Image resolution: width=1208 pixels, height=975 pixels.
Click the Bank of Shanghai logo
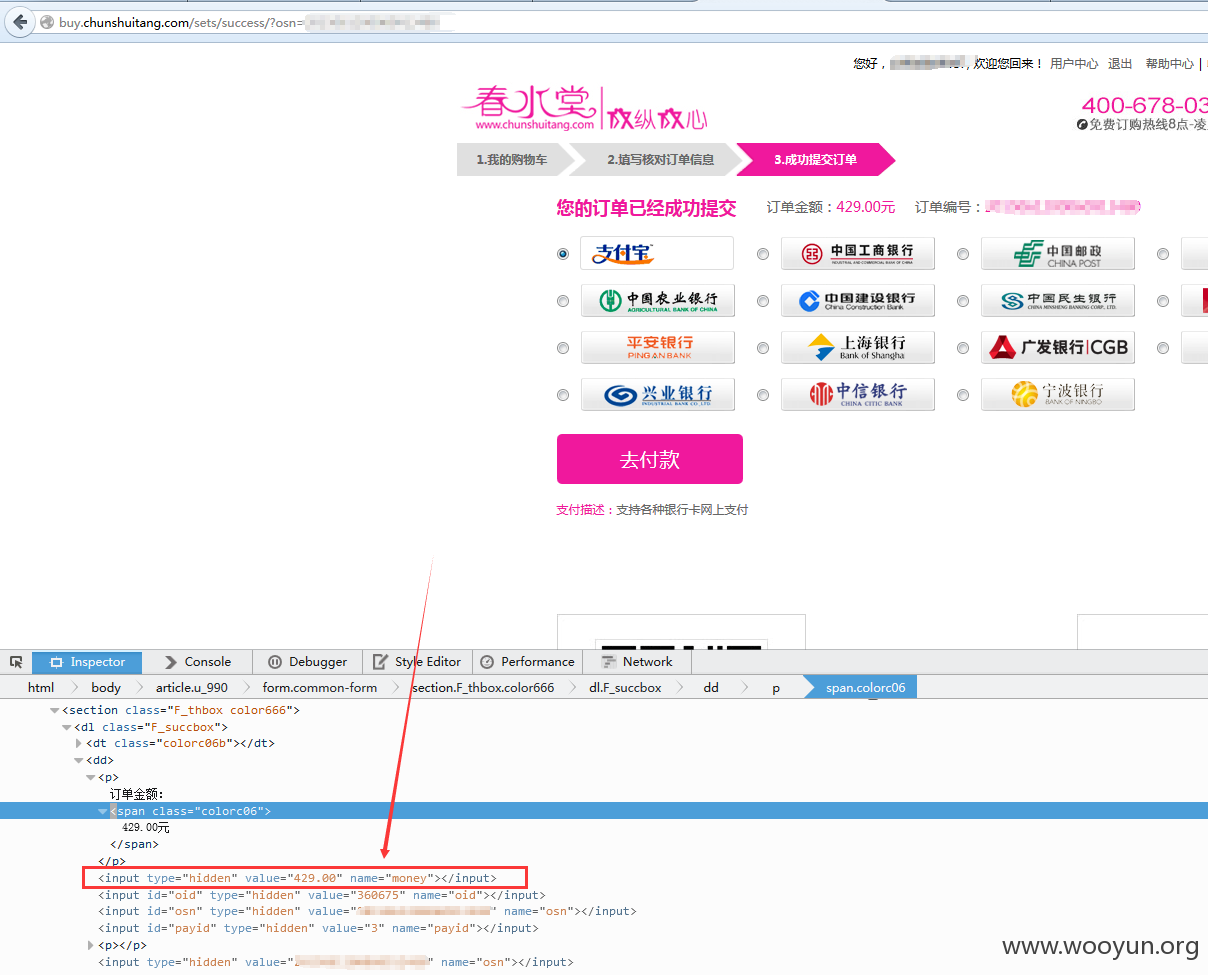[x=857, y=347]
